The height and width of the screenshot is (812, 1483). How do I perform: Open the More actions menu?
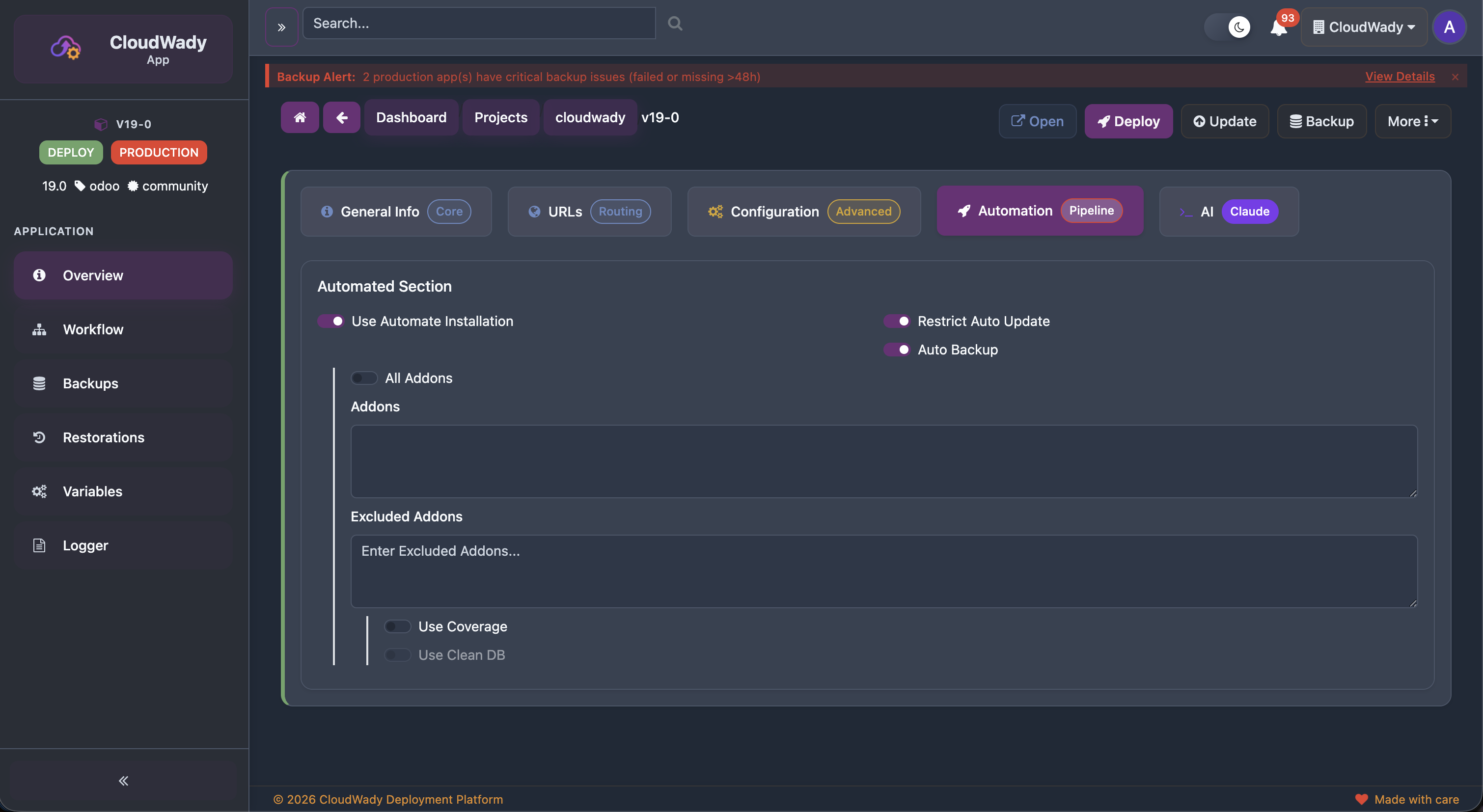[x=1412, y=121]
